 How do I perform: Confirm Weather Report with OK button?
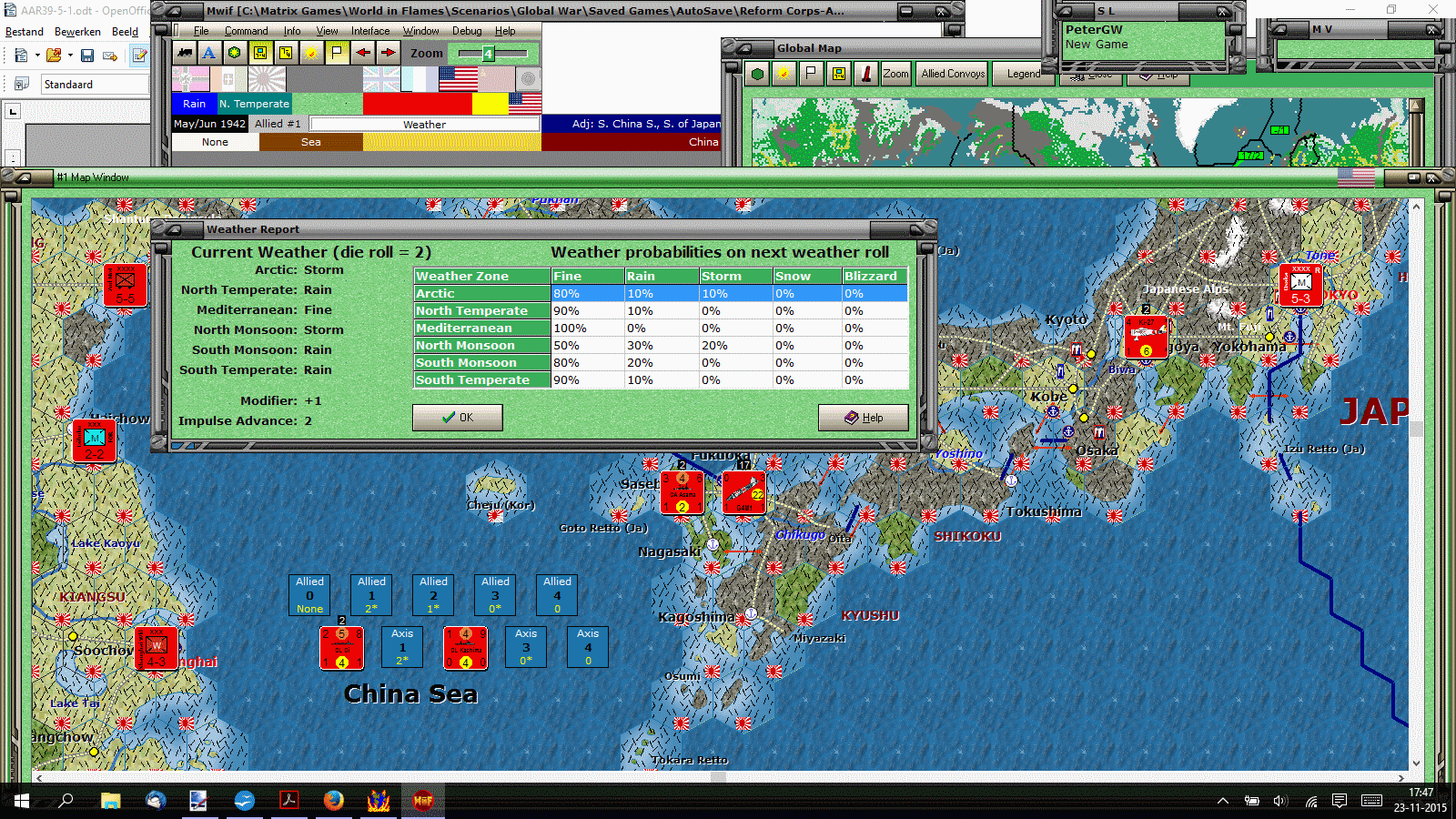pyautogui.click(x=457, y=418)
